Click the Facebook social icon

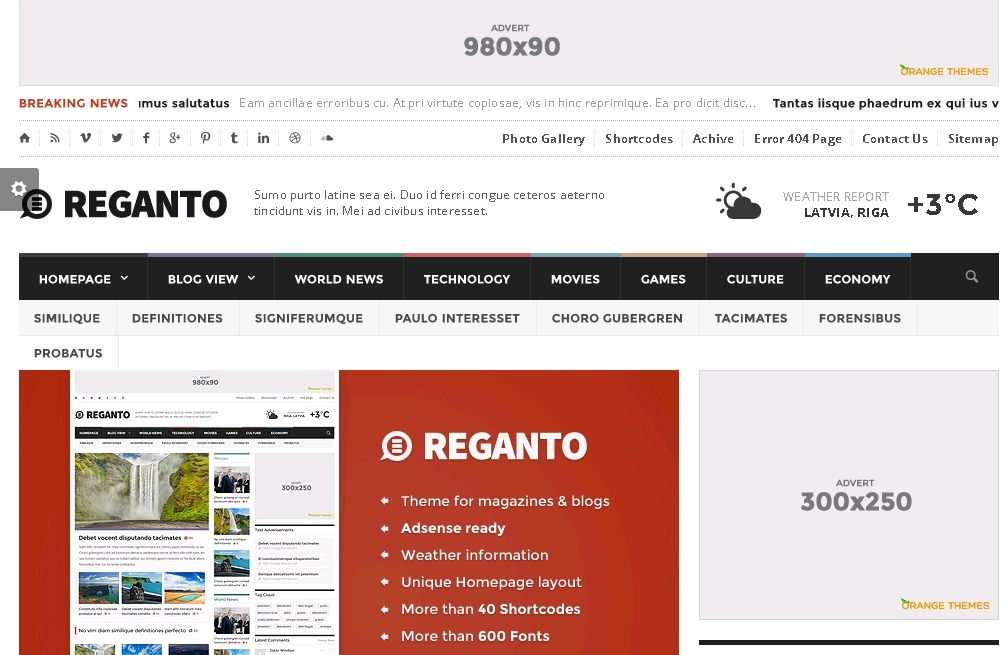[146, 138]
